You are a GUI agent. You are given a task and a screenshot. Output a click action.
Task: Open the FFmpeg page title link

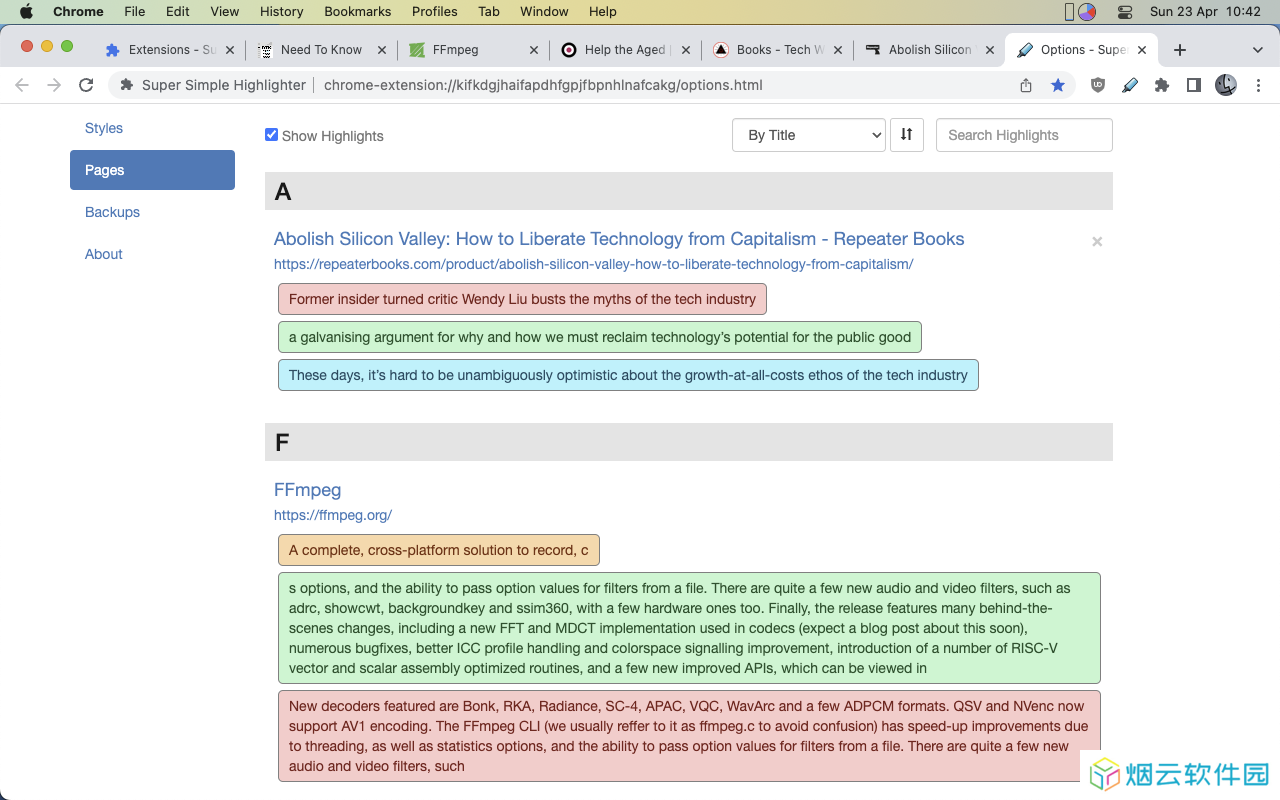[x=308, y=490]
